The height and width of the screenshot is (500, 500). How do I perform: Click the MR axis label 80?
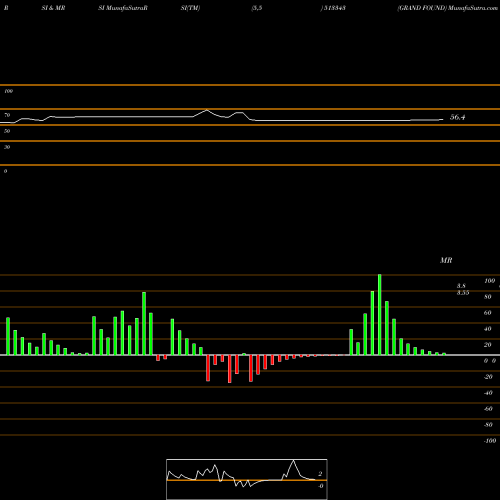coord(488,297)
